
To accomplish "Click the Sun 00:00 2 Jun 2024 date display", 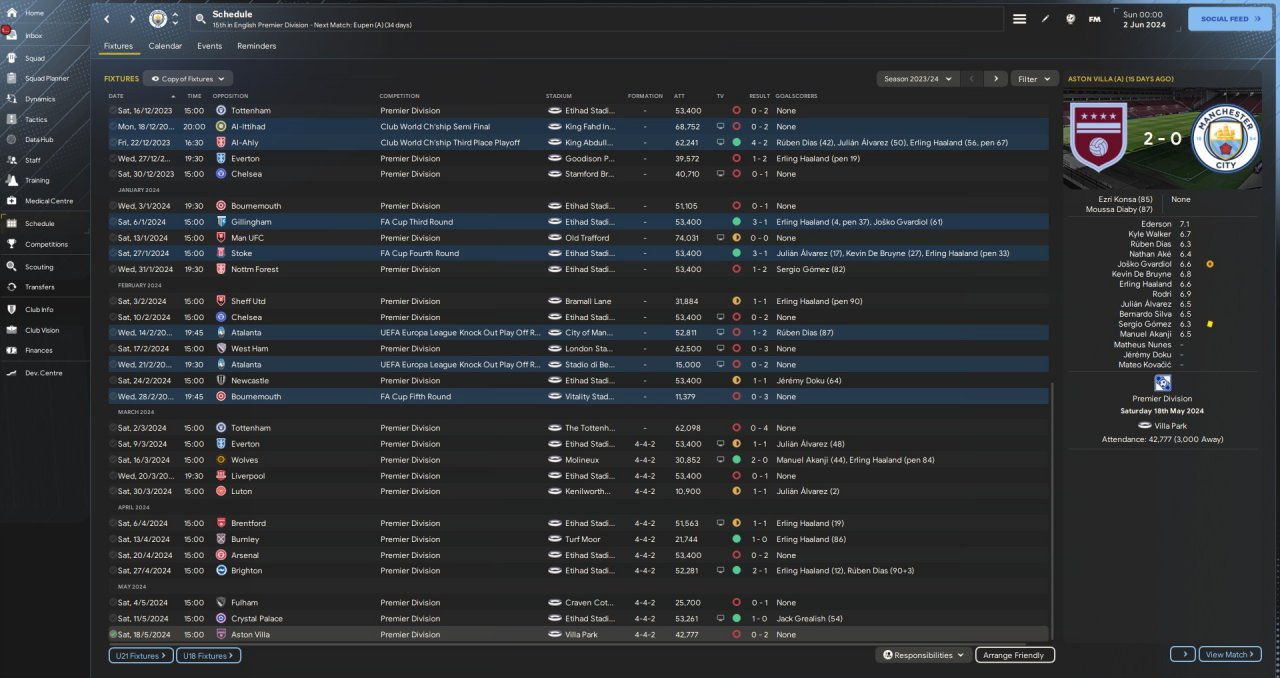I will pyautogui.click(x=1146, y=19).
